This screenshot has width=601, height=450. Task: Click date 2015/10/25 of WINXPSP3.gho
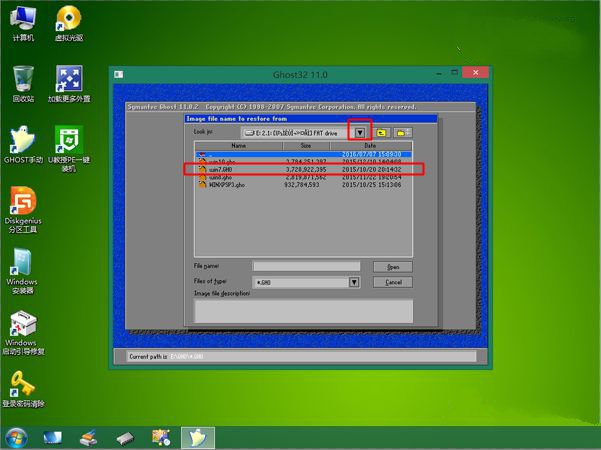point(371,185)
